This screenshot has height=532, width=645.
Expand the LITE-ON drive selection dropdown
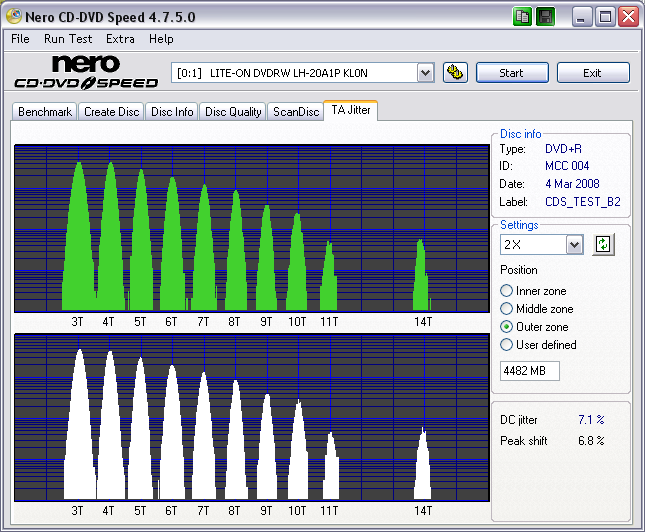[x=425, y=73]
